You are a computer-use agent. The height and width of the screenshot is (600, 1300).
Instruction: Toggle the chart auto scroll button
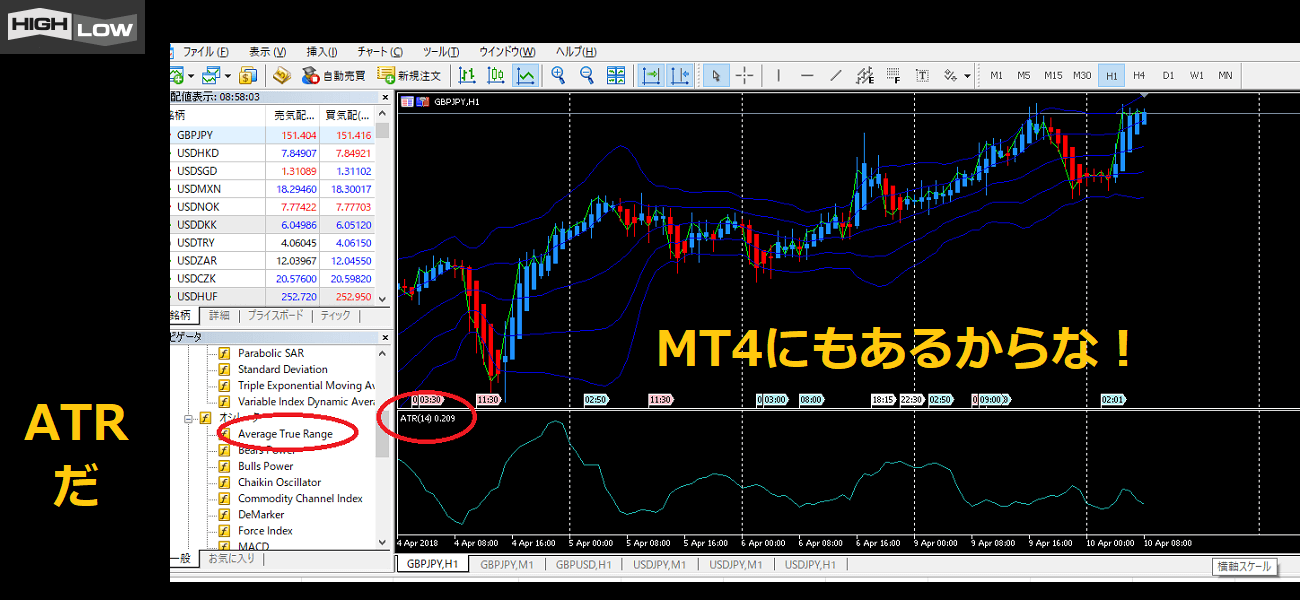pos(651,75)
